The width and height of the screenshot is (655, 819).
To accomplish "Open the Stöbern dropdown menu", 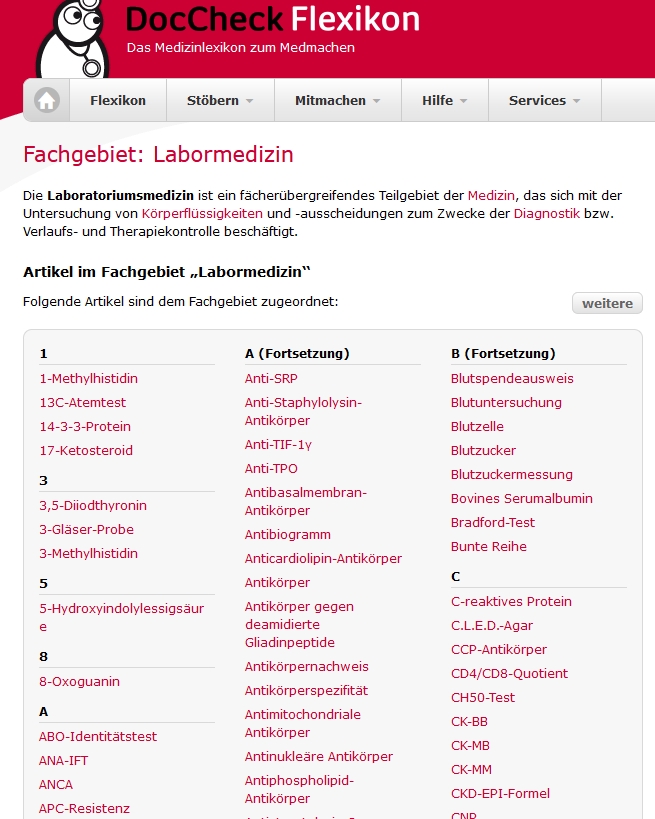I will 219,100.
